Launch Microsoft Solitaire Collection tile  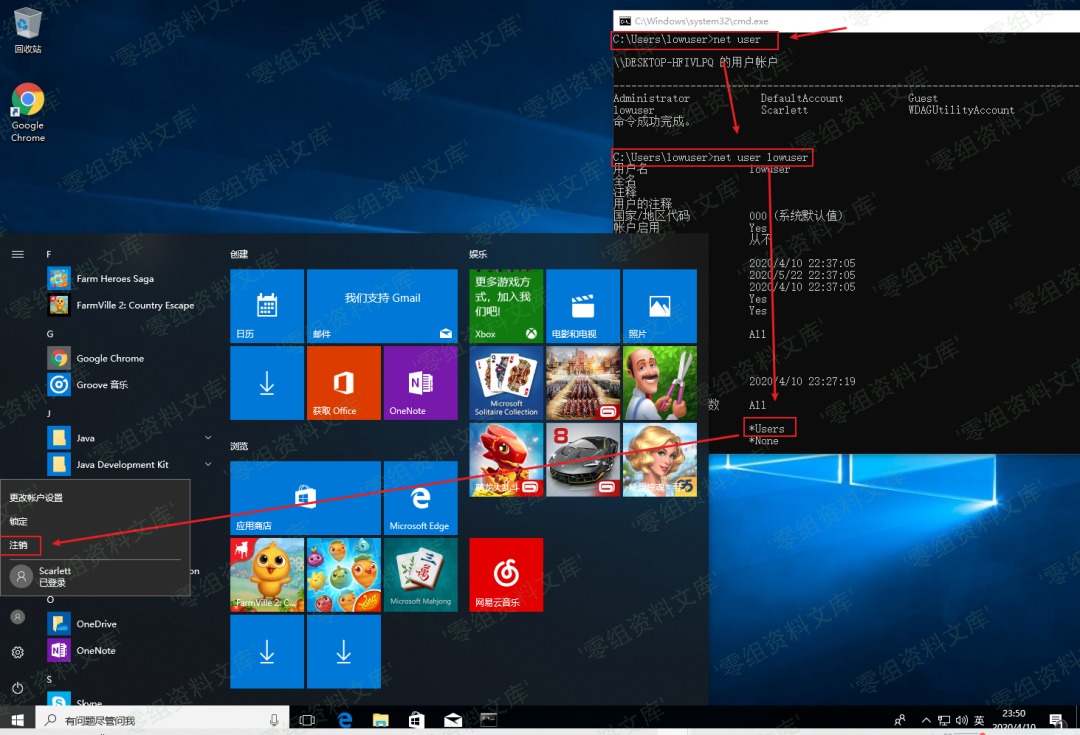click(x=506, y=382)
